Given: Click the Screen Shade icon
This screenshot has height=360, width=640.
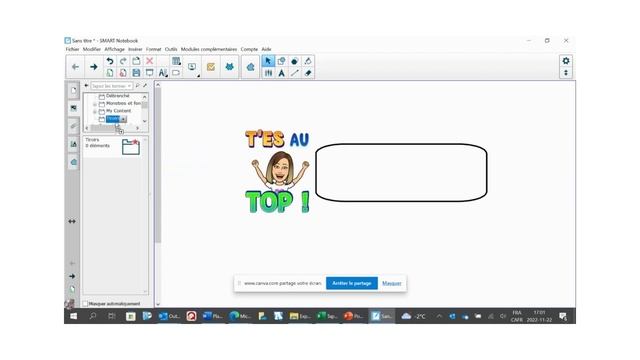Looking at the screenshot, I should coord(149,73).
